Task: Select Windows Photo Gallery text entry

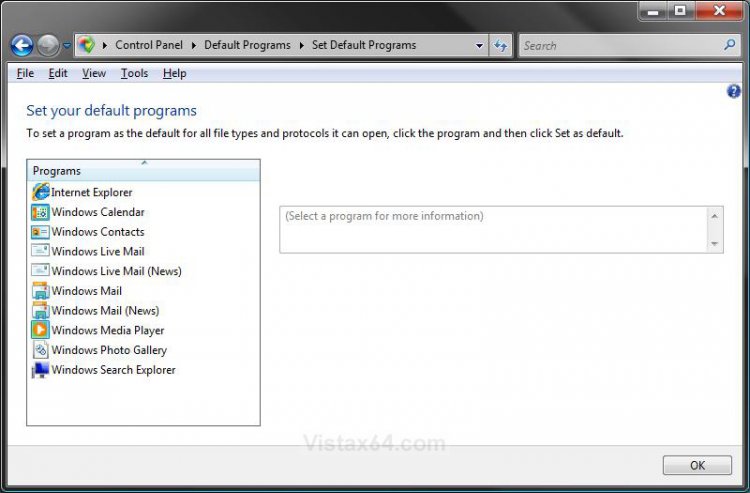Action: pyautogui.click(x=109, y=350)
